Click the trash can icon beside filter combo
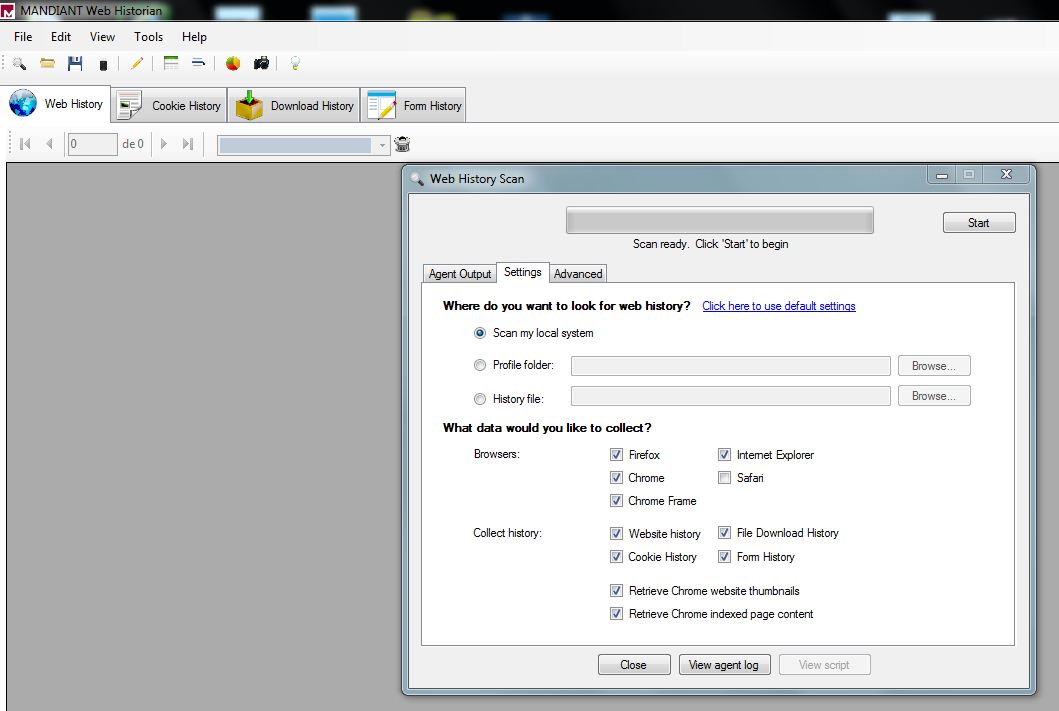This screenshot has width=1059, height=711. [403, 144]
